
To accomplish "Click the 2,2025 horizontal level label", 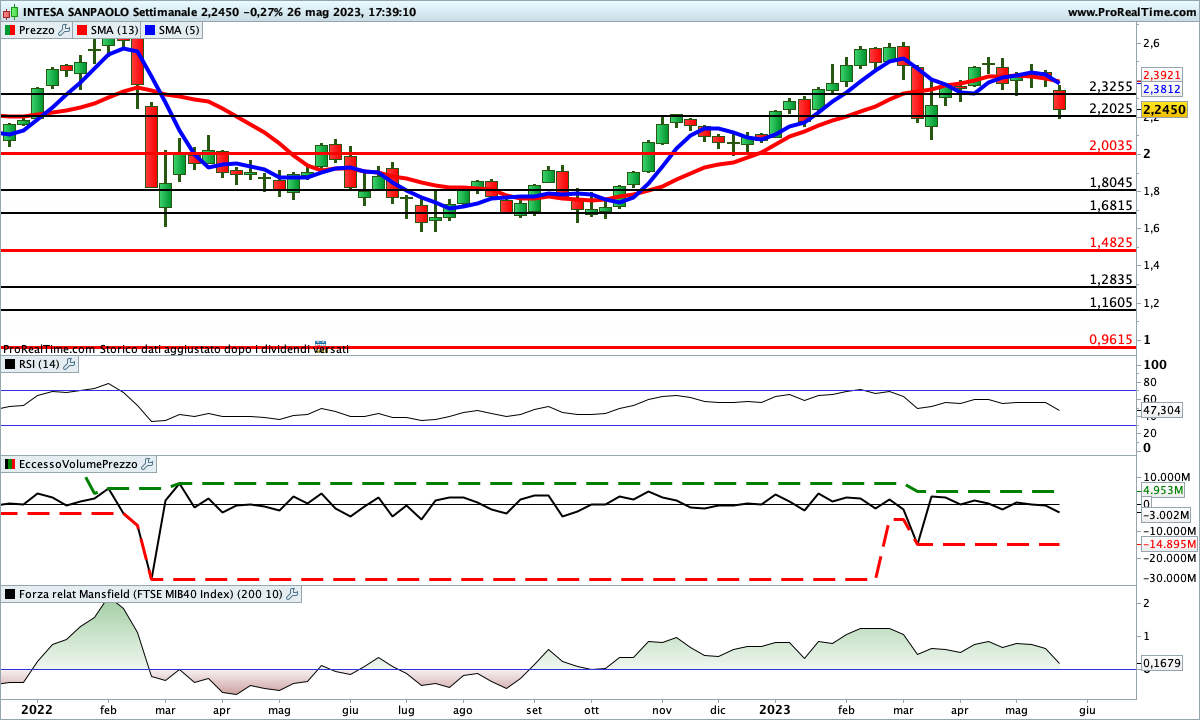I will (x=1110, y=108).
